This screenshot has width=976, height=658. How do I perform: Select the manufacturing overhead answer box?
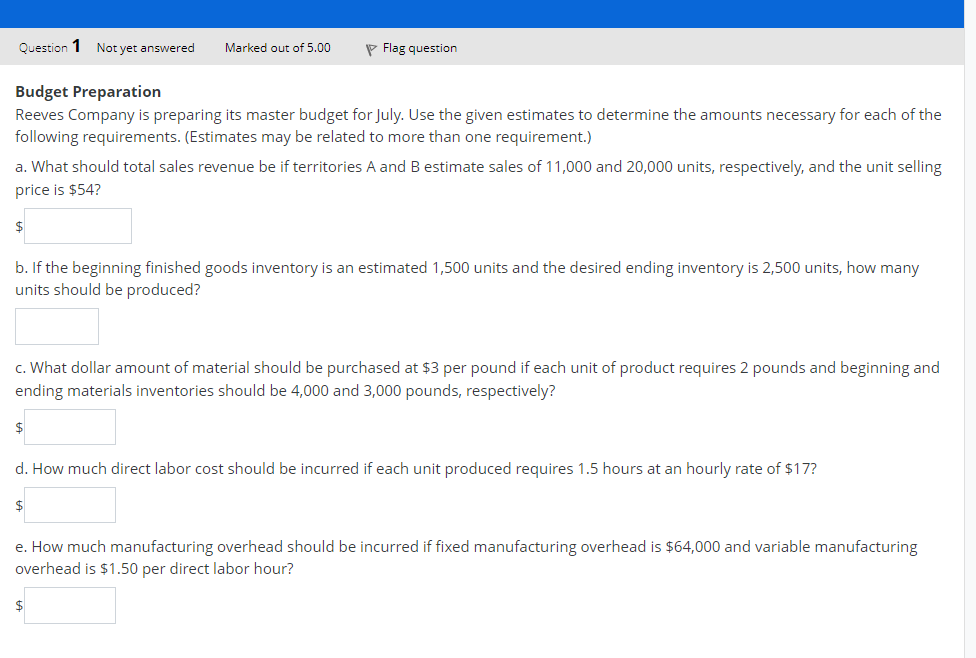tap(70, 605)
